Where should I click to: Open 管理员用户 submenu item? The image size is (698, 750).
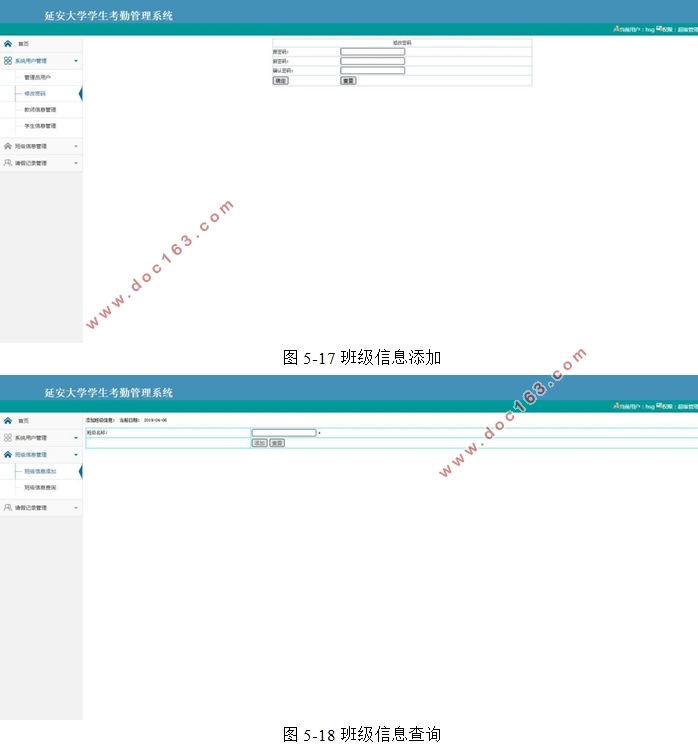[37, 77]
